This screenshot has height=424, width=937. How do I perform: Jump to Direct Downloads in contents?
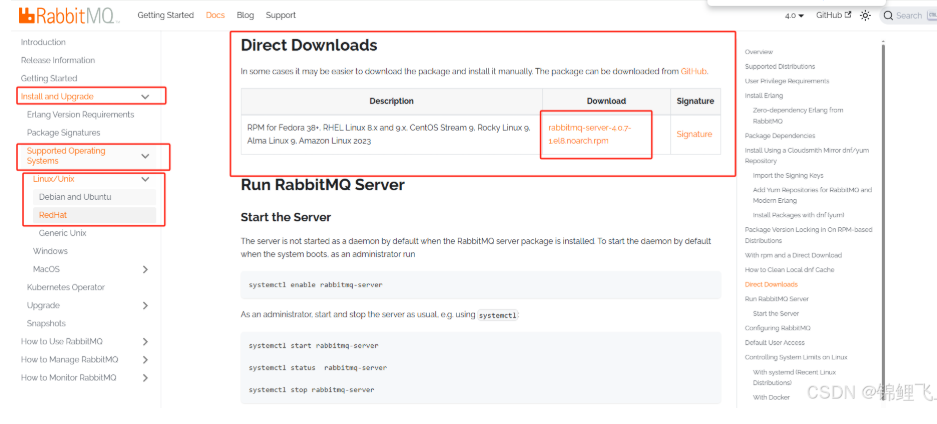pos(771,284)
